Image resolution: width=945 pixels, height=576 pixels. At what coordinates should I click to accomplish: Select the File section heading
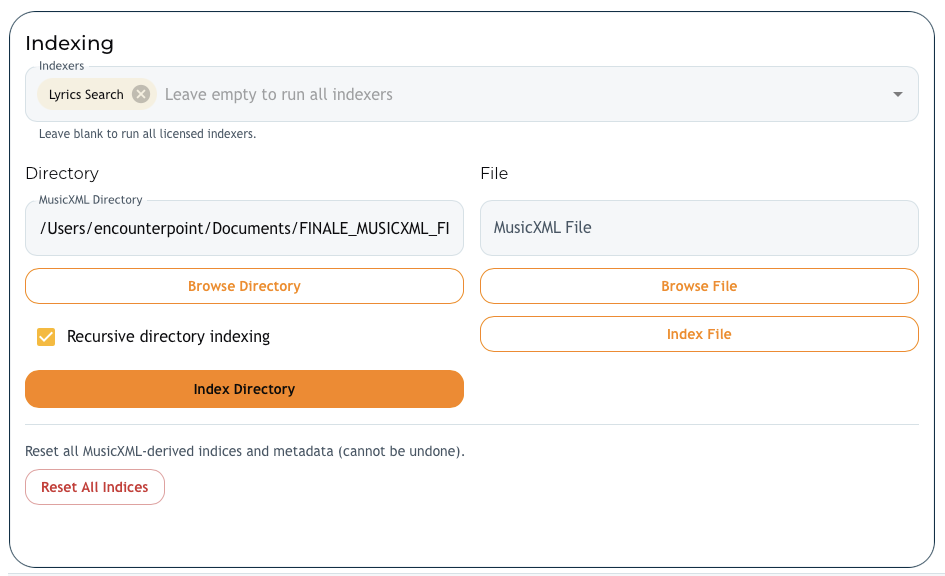tap(494, 174)
